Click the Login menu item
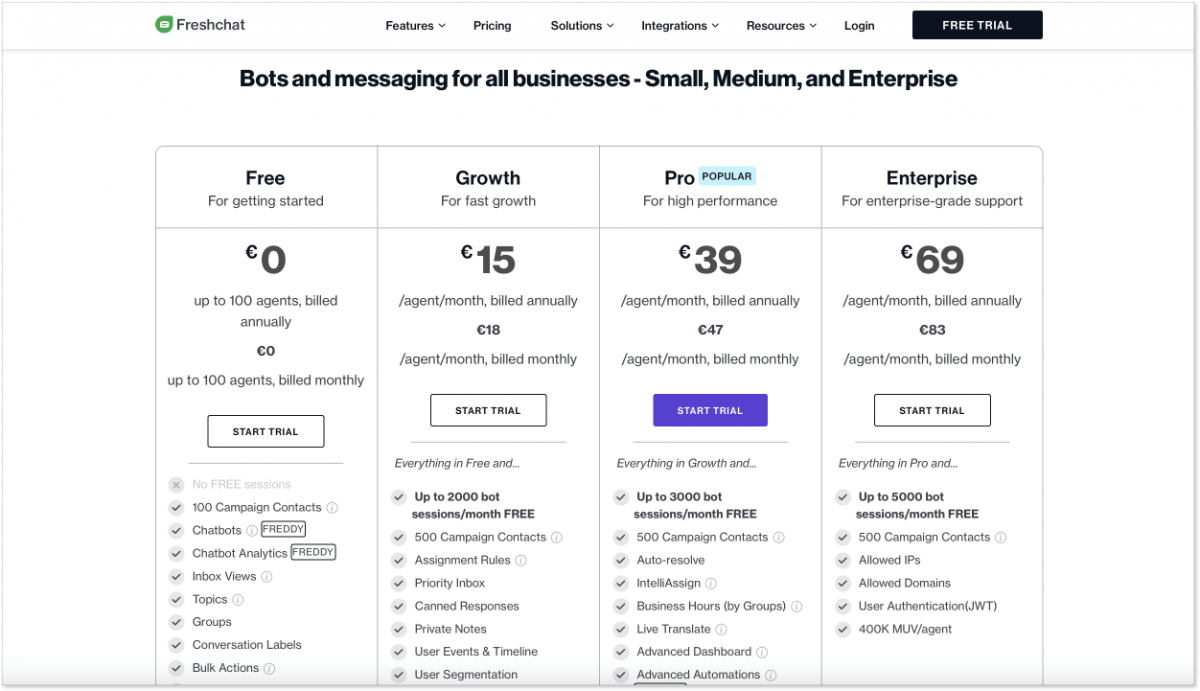Screen dimensions: 1200x691 point(859,25)
